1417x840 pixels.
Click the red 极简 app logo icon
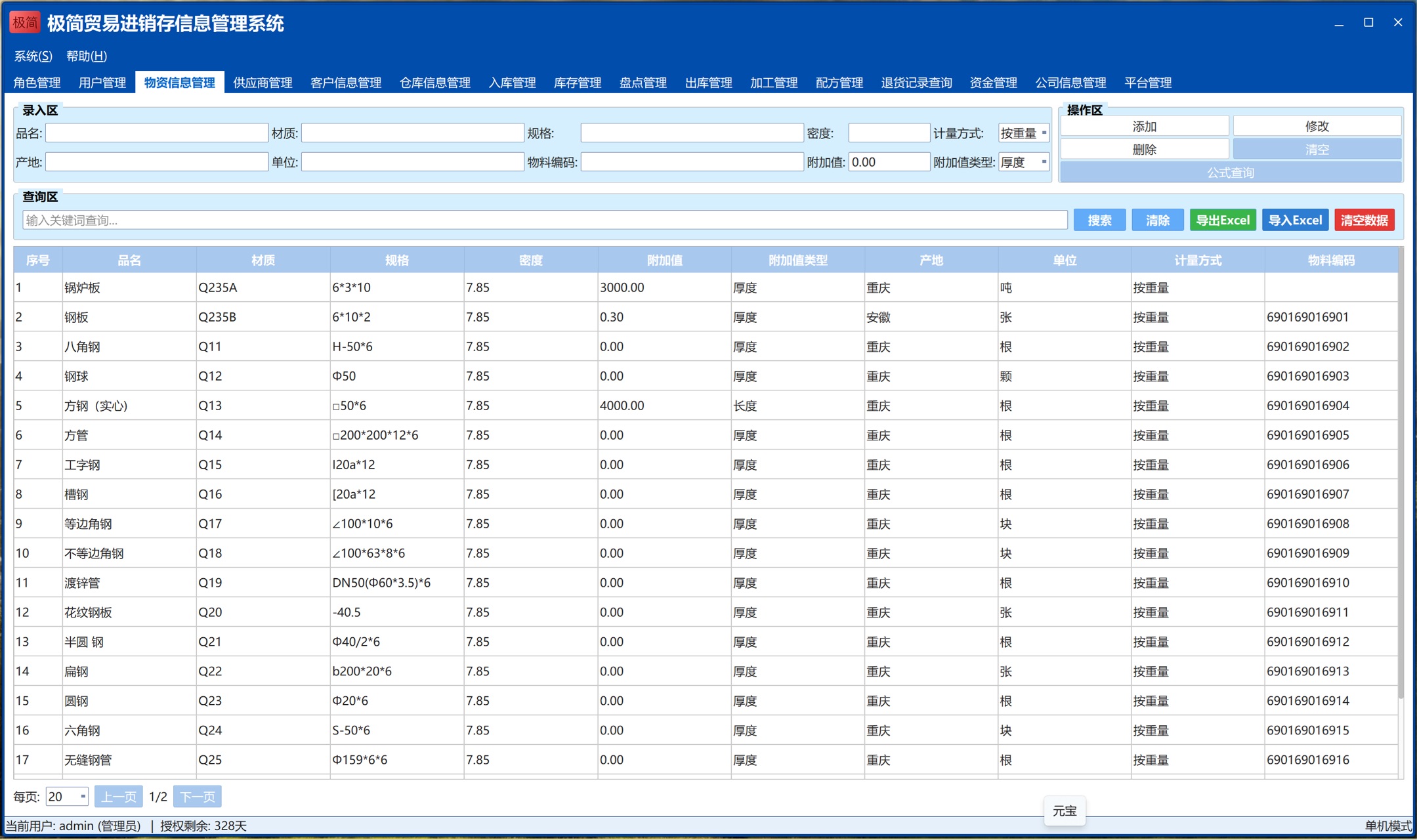click(x=25, y=22)
